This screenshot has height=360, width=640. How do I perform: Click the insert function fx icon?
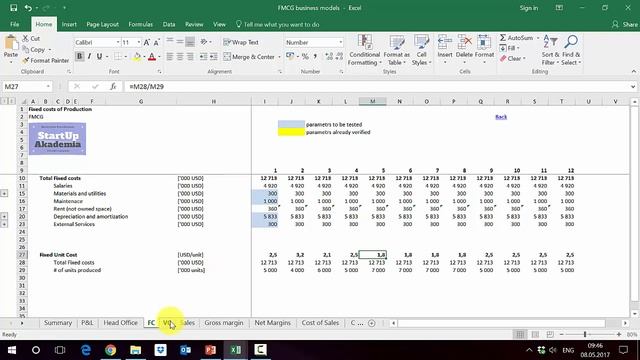(x=113, y=87)
